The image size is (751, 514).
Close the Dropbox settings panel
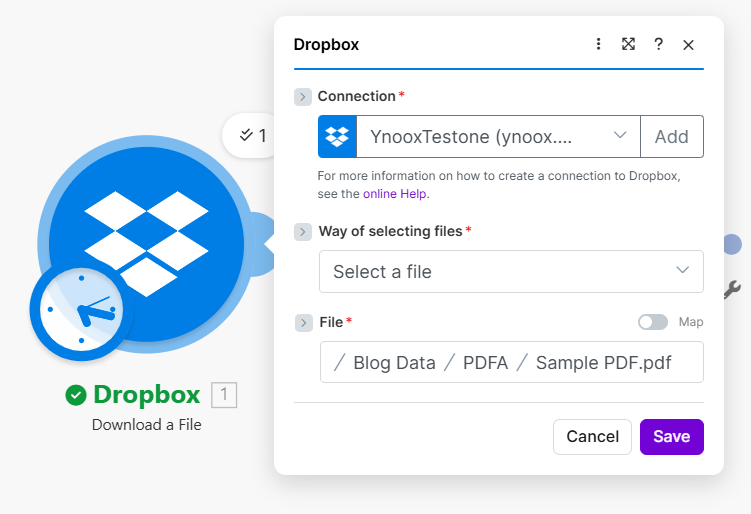click(688, 45)
